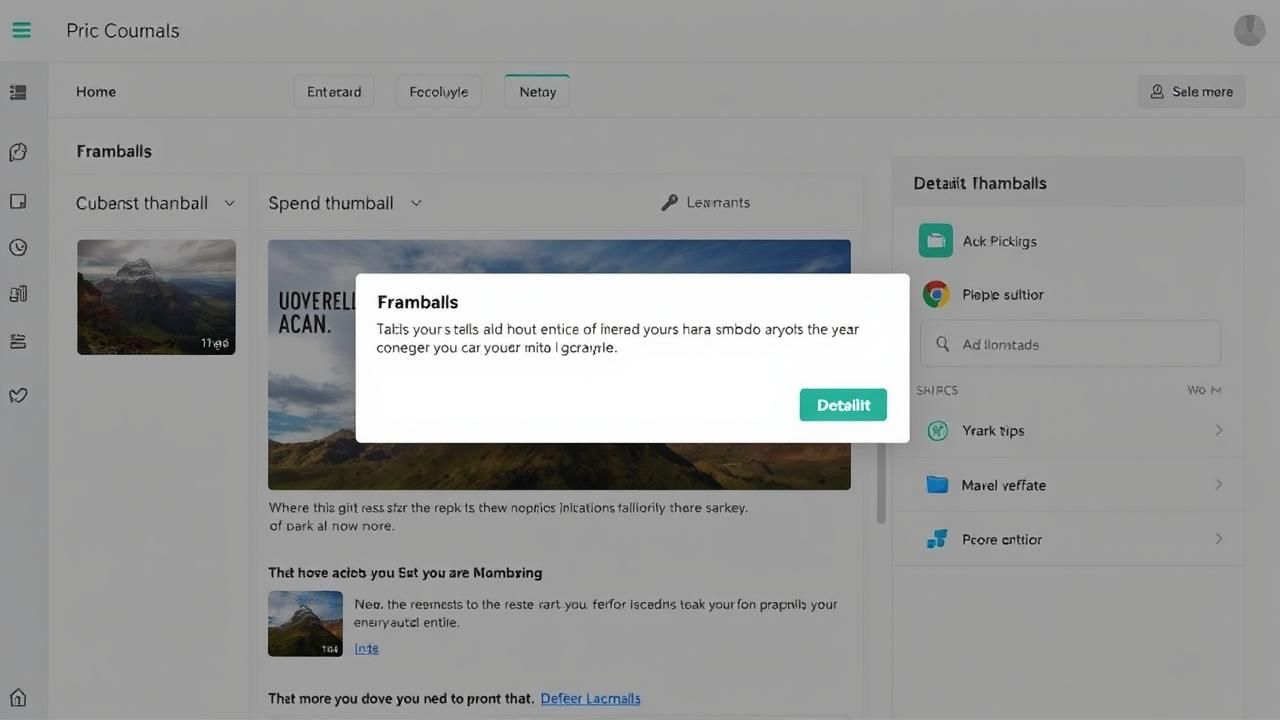The height and width of the screenshot is (720, 1280).
Task: Open the hamburger menu icon
Action: pos(21,30)
